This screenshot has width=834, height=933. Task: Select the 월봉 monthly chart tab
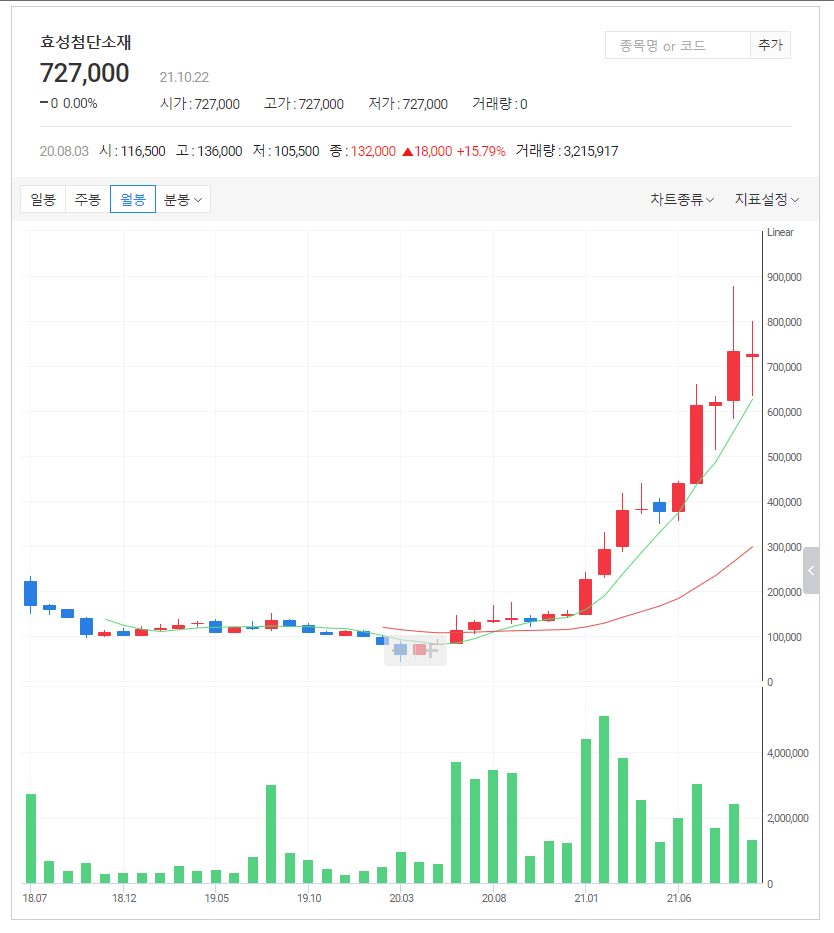(x=133, y=199)
